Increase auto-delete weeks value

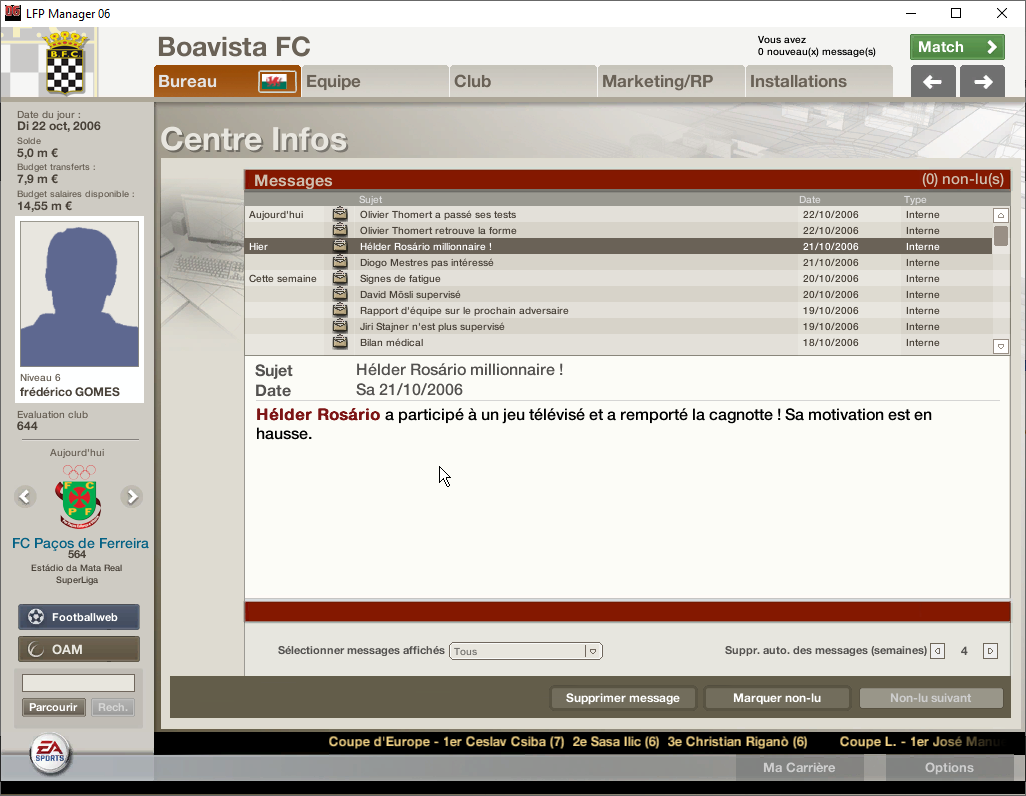coord(990,651)
